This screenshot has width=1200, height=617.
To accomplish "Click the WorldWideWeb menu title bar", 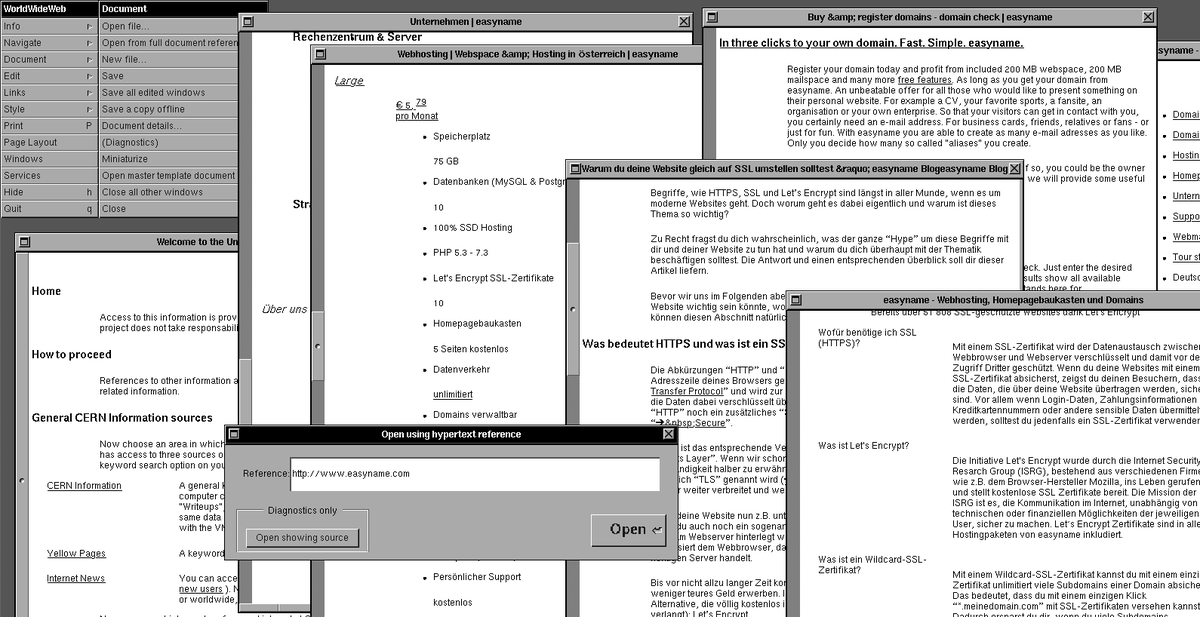I will click(x=49, y=8).
